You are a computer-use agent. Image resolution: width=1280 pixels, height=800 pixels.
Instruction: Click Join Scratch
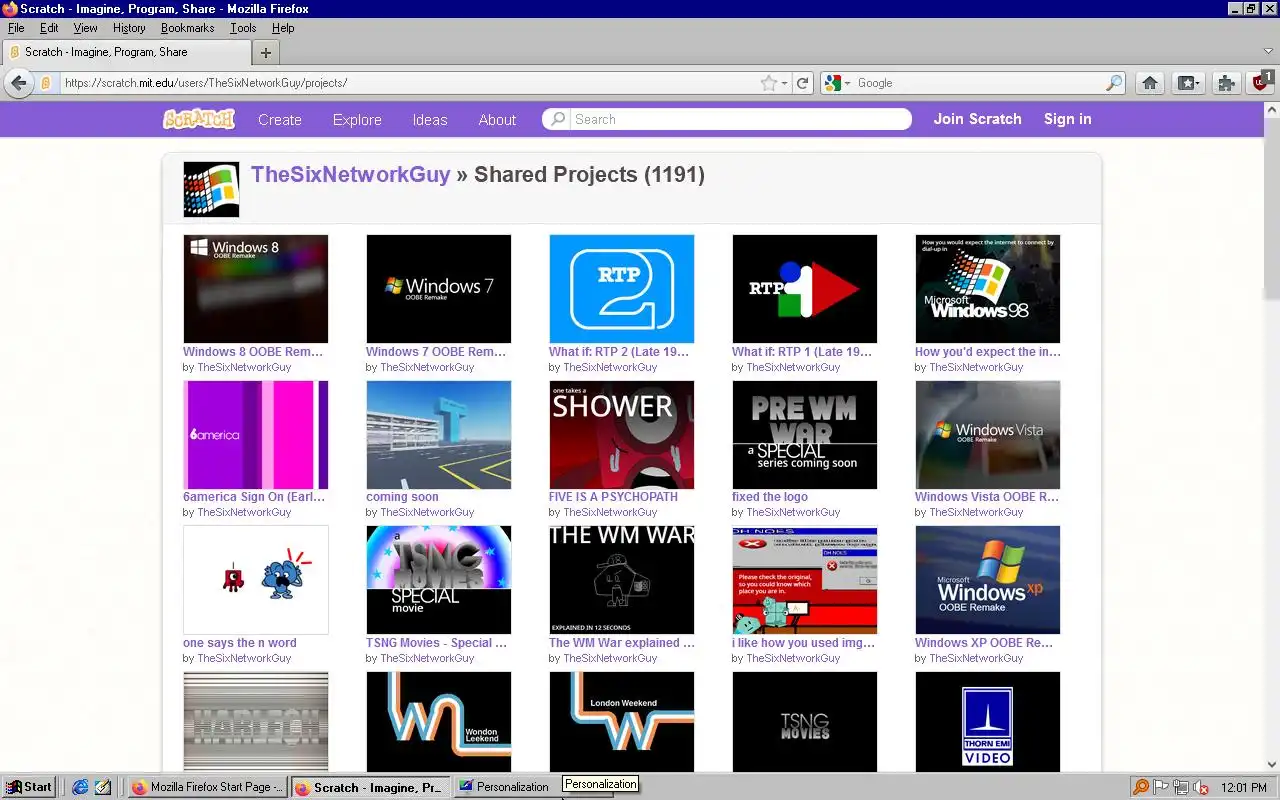(978, 118)
